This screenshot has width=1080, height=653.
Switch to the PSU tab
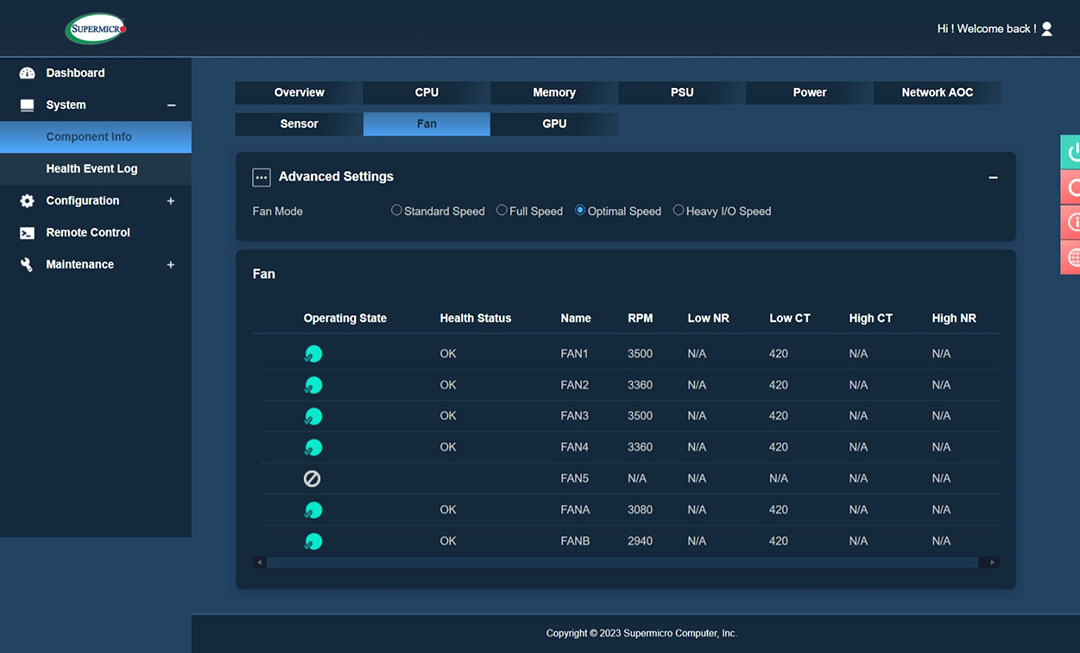coord(682,92)
